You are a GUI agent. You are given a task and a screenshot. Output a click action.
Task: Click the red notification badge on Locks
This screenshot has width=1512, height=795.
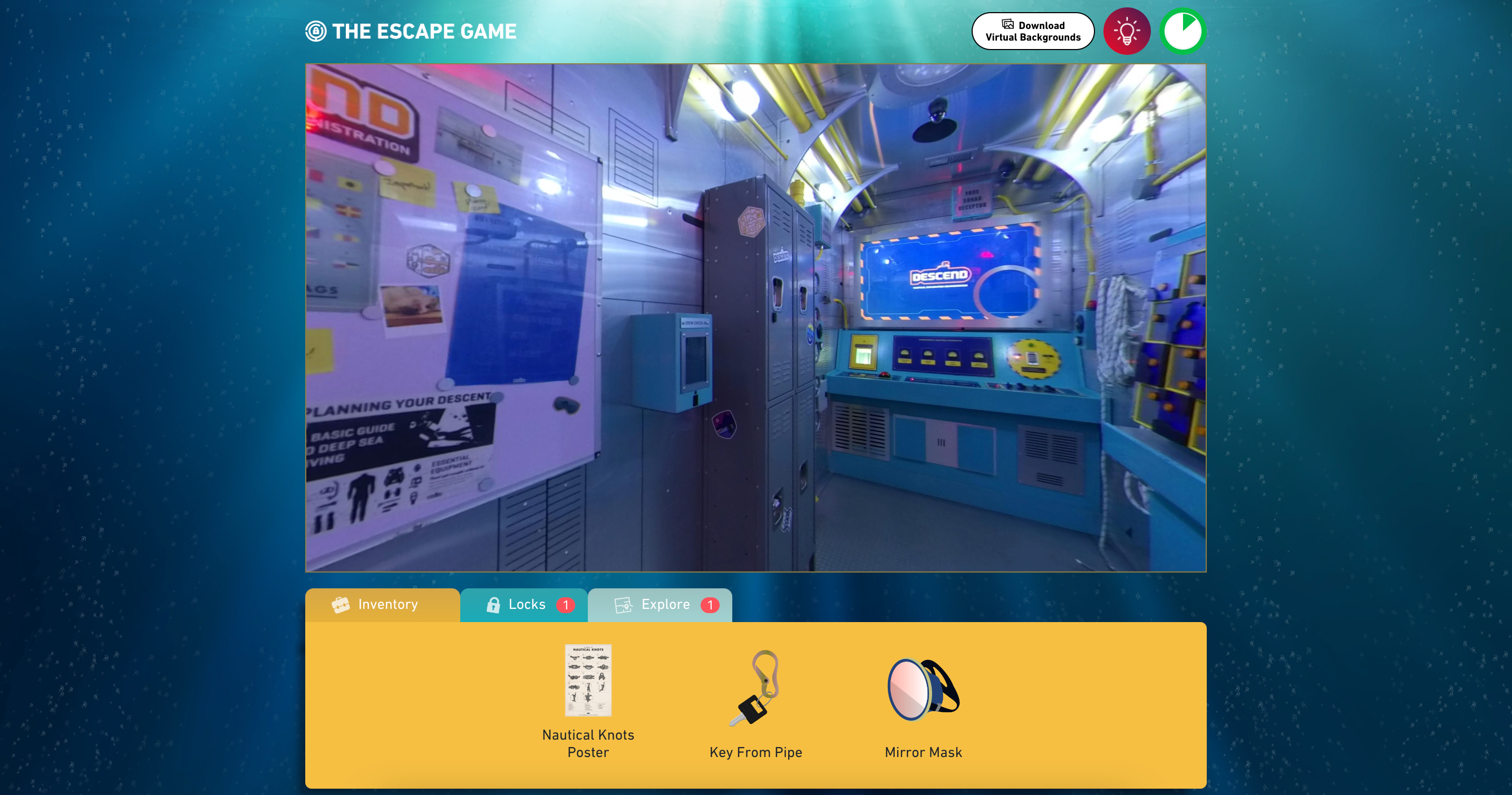pos(565,605)
